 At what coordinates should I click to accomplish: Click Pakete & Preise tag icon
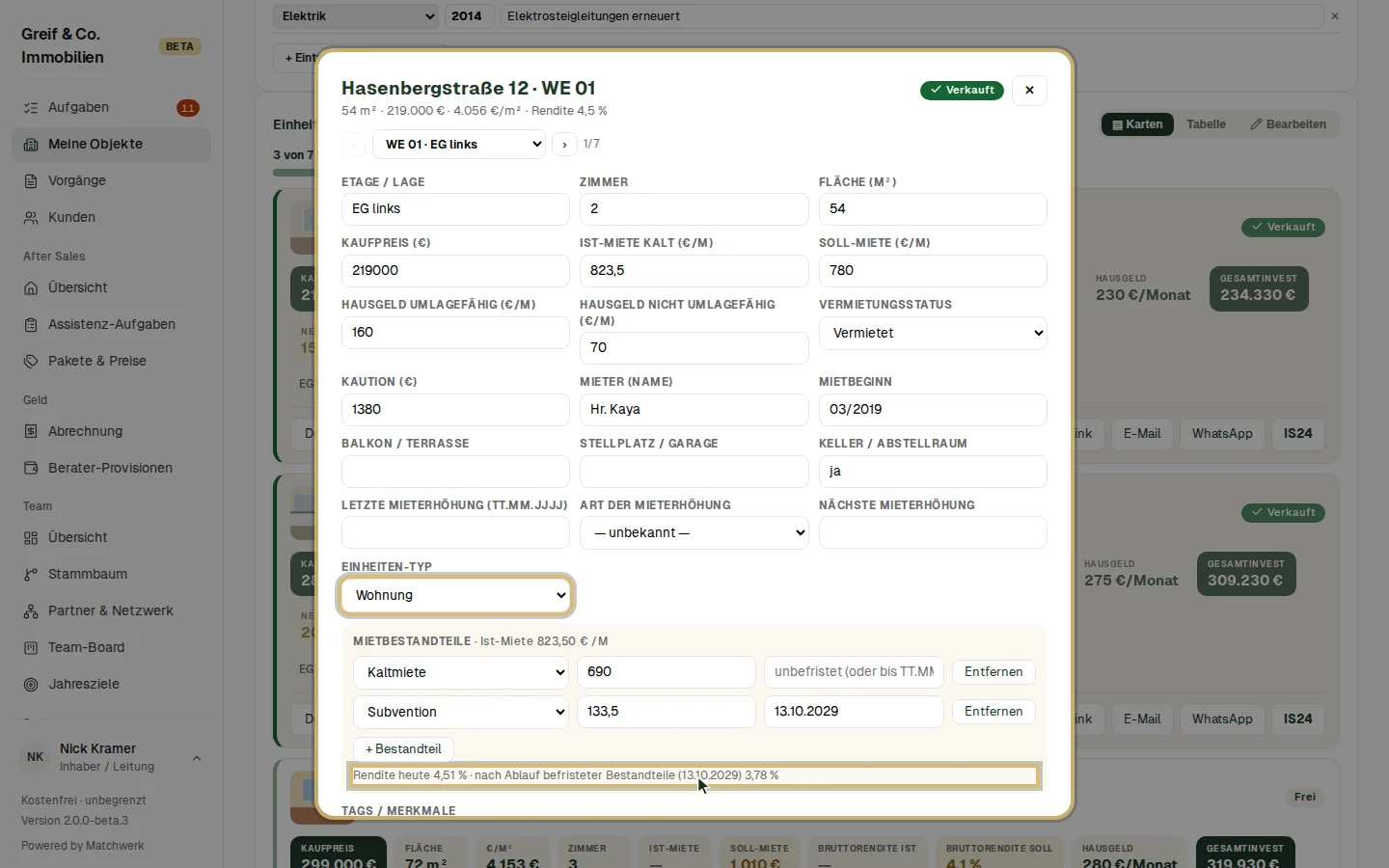pyautogui.click(x=31, y=362)
